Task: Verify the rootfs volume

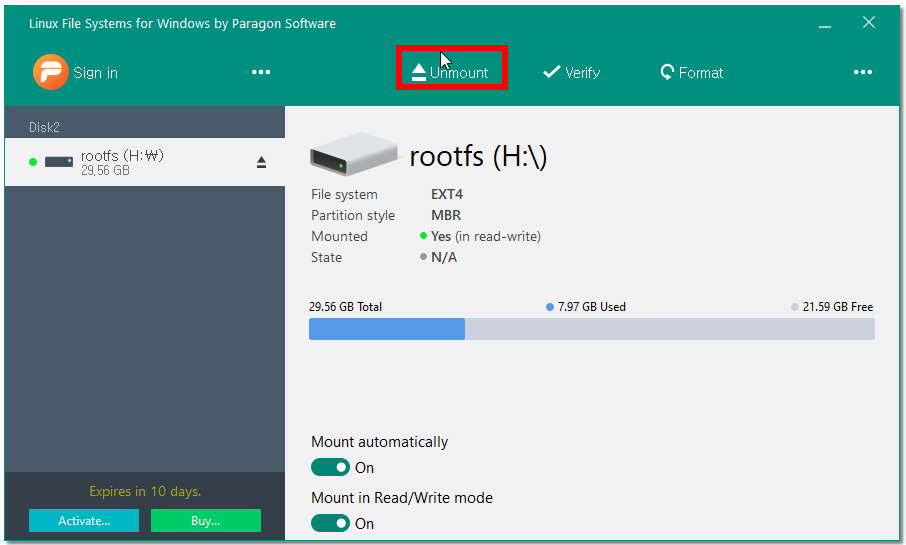Action: point(571,72)
